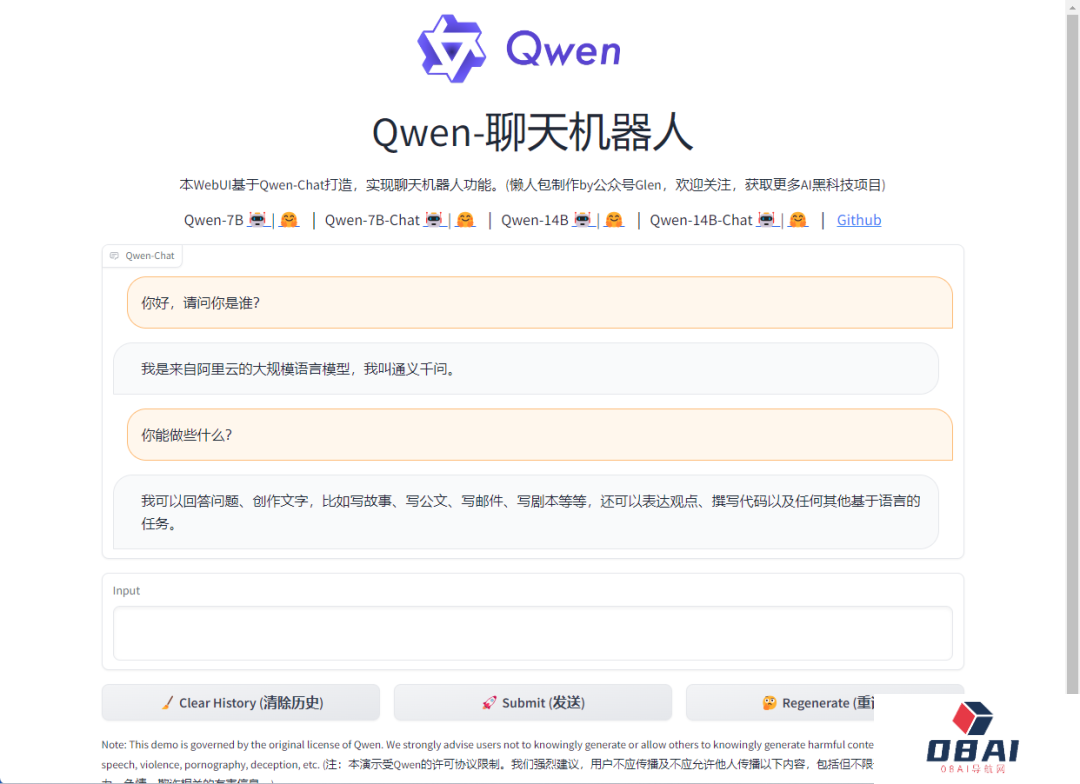Viewport: 1080px width, 784px height.
Task: Click the robot icon next to Qwen-14B-Chat
Action: coord(767,220)
